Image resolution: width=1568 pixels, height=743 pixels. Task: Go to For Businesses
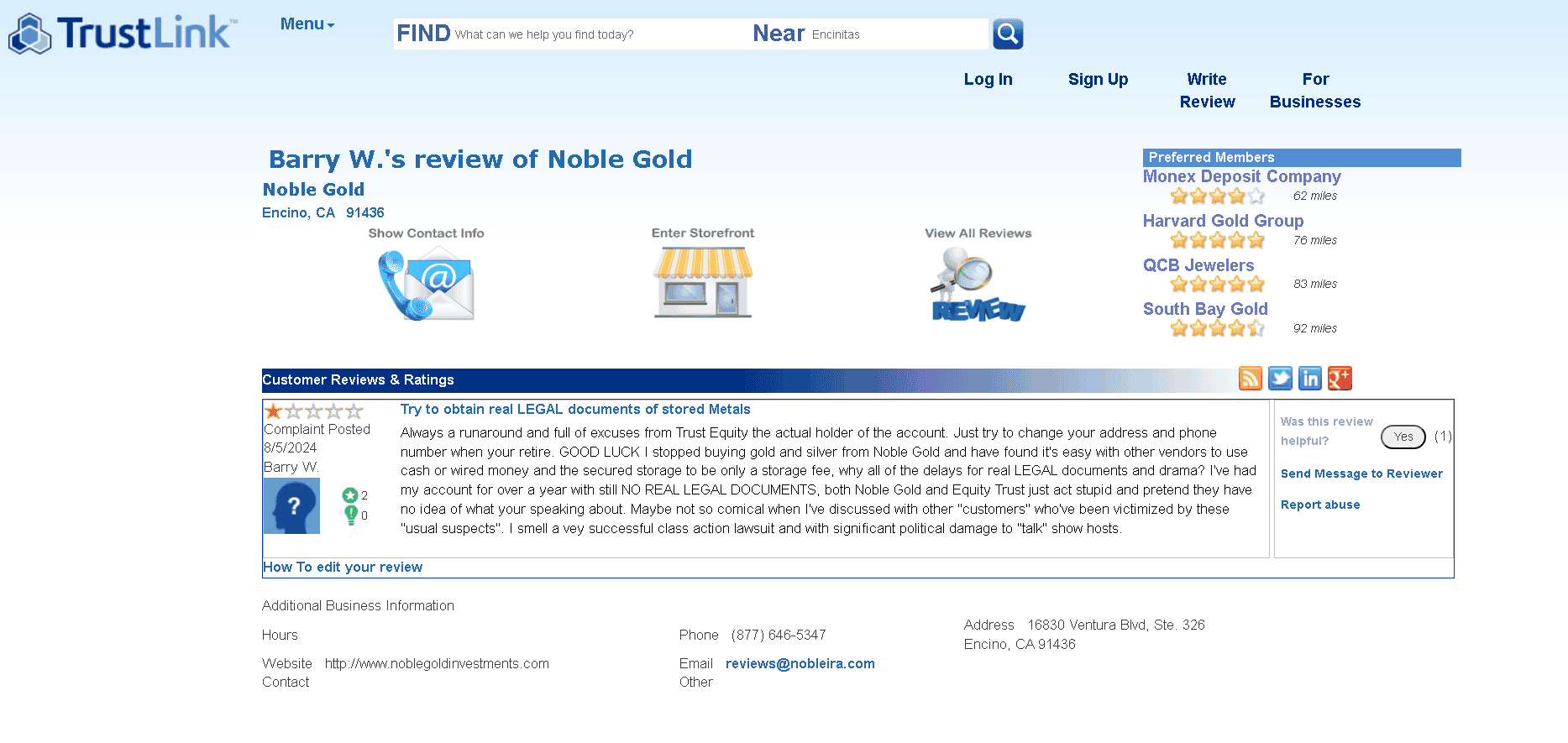coord(1315,91)
